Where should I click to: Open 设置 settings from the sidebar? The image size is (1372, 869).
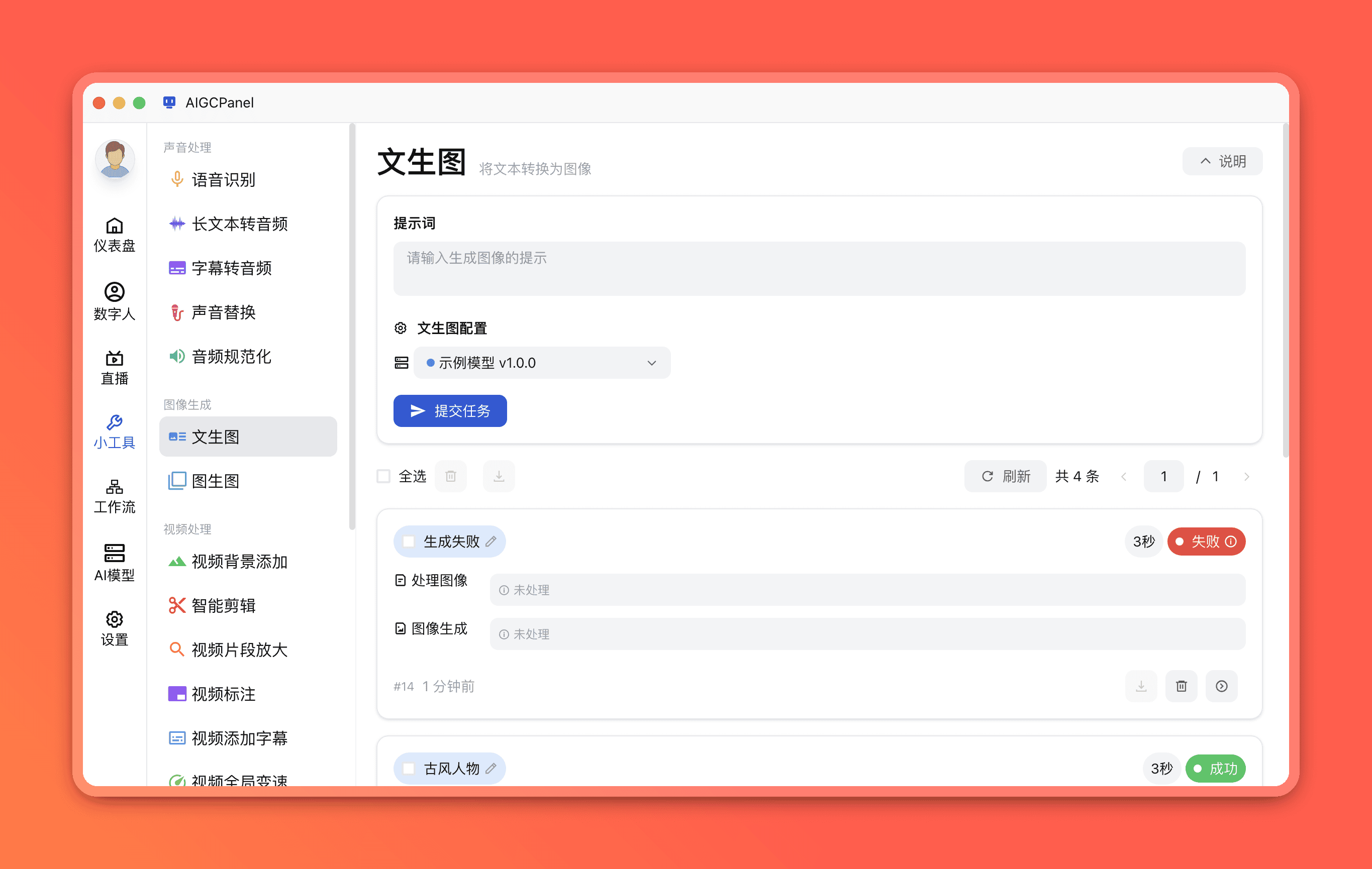(114, 629)
